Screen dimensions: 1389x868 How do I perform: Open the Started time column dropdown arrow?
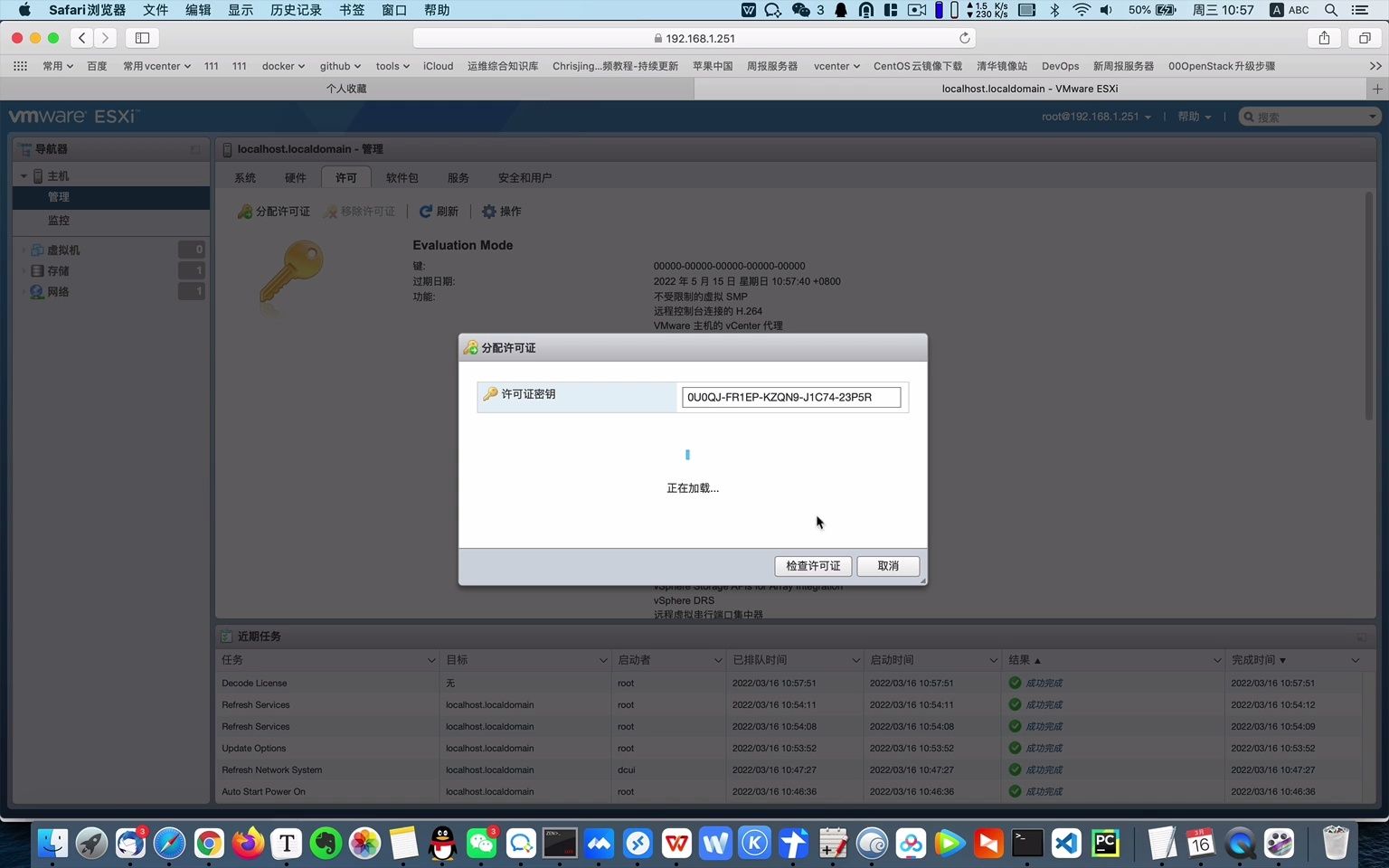click(x=993, y=661)
